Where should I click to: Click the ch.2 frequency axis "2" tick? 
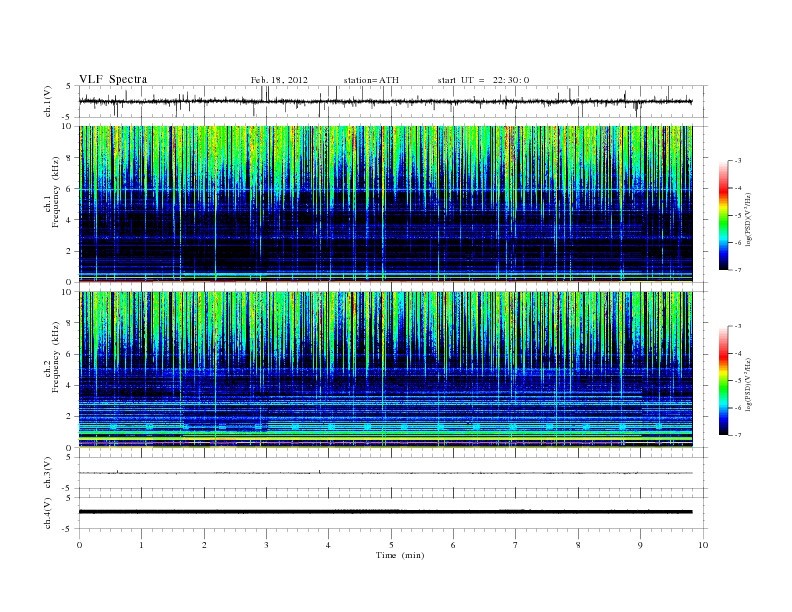(x=69, y=417)
